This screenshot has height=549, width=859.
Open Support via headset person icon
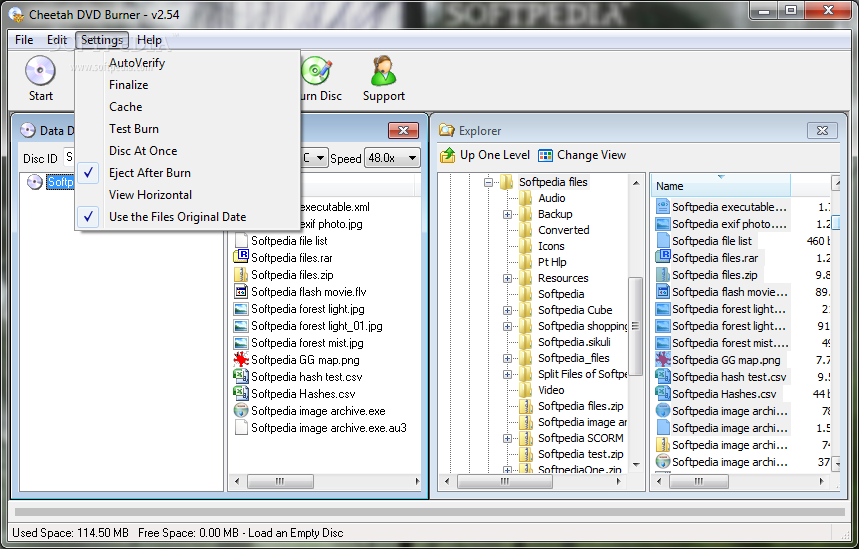click(x=383, y=71)
